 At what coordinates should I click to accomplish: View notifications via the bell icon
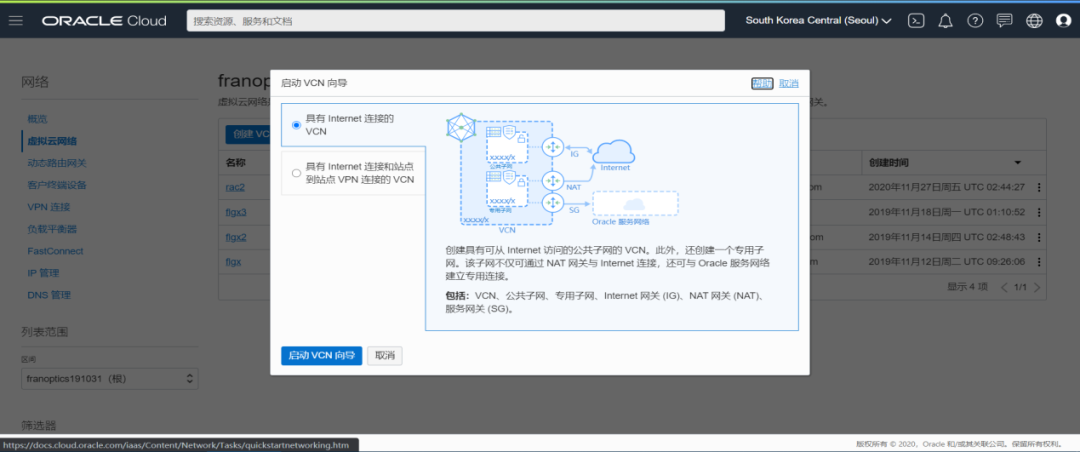946,21
